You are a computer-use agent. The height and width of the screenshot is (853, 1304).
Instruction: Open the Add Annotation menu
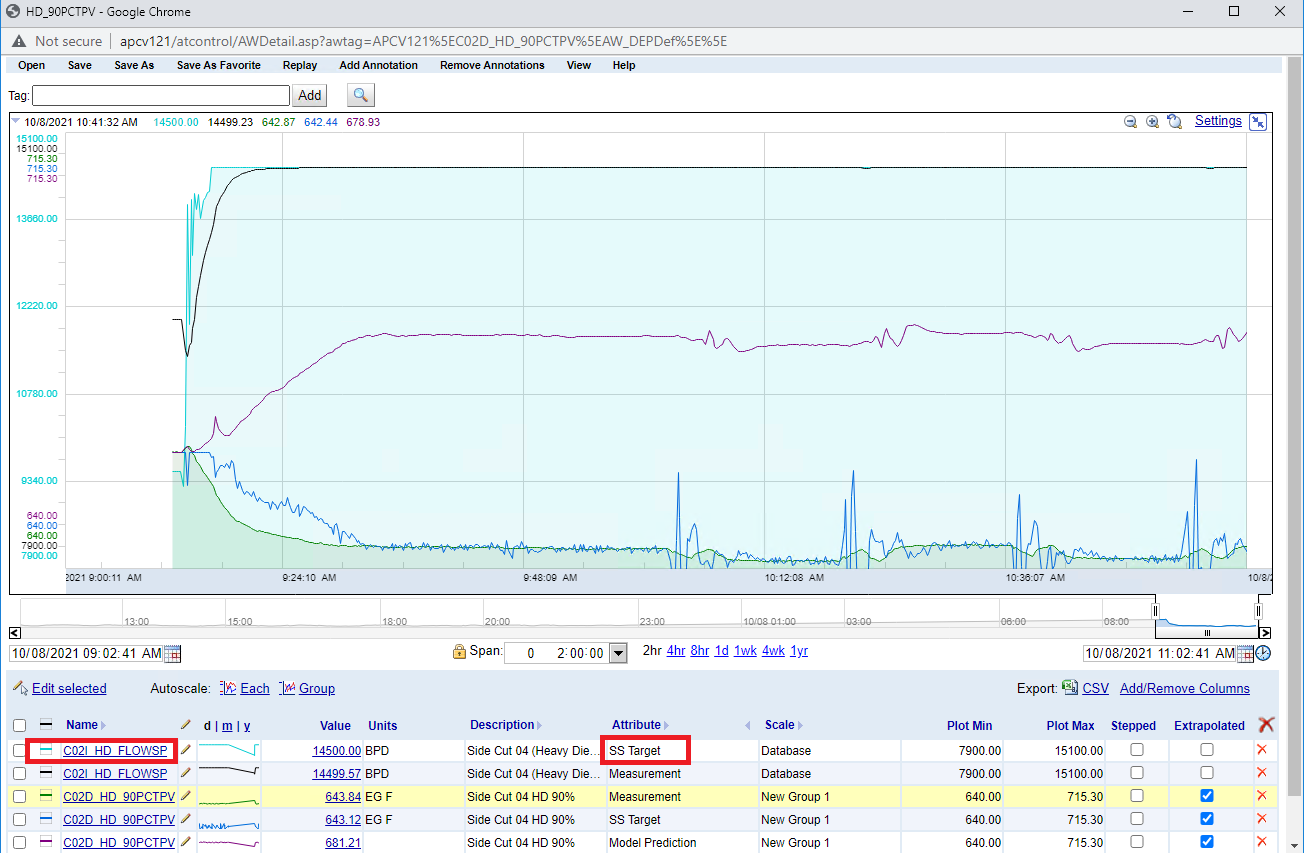378,66
